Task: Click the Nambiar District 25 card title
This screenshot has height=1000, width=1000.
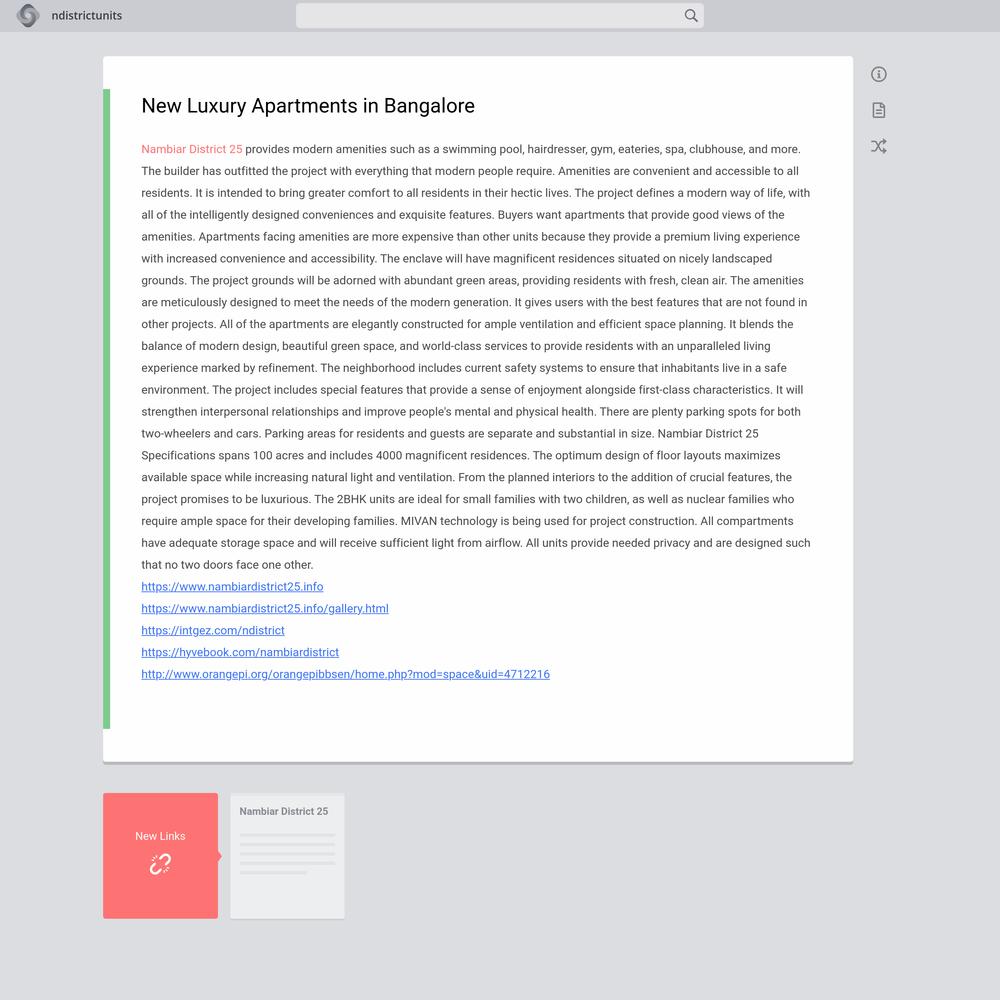Action: coord(284,811)
